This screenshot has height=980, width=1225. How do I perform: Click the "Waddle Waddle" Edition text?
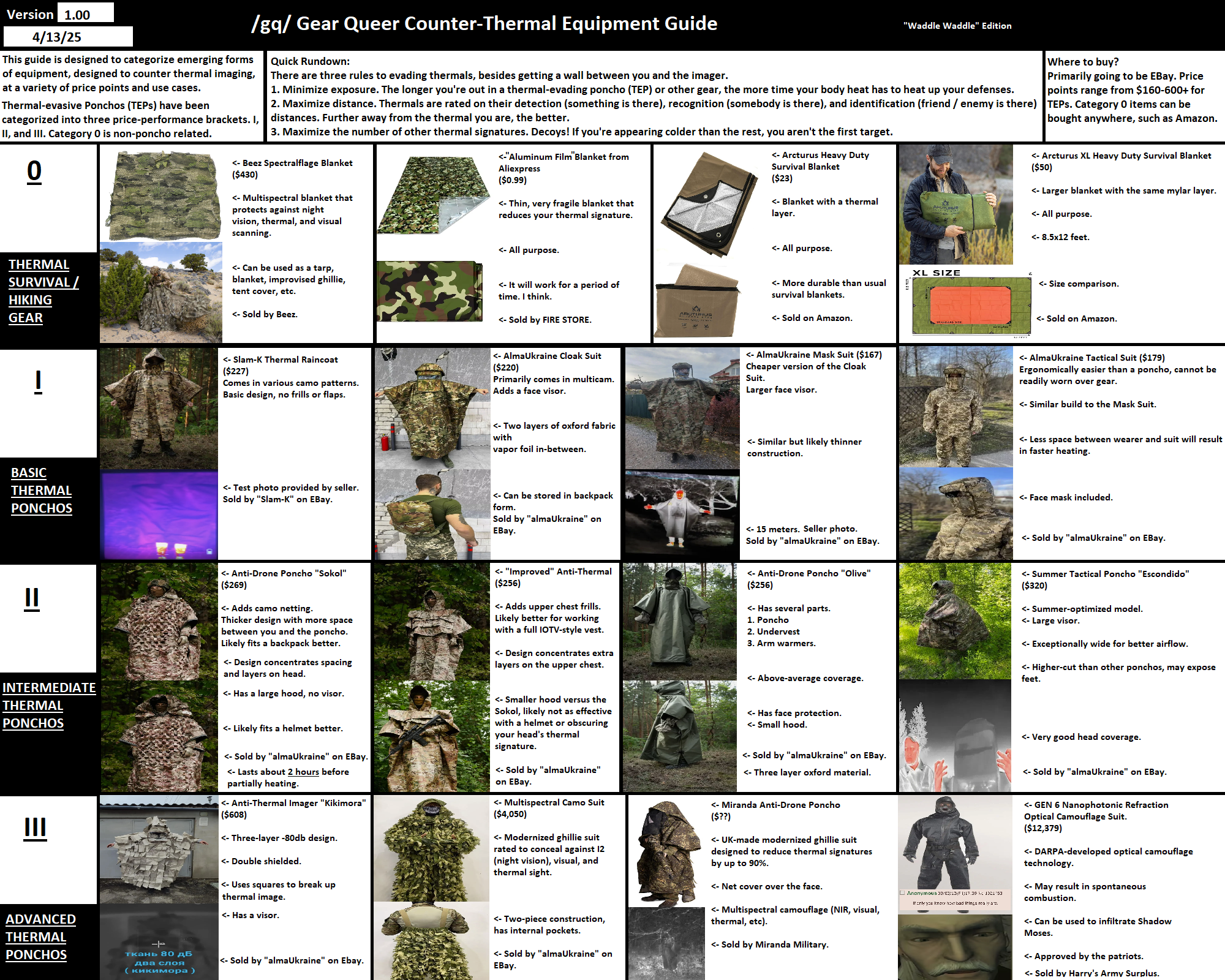[957, 26]
